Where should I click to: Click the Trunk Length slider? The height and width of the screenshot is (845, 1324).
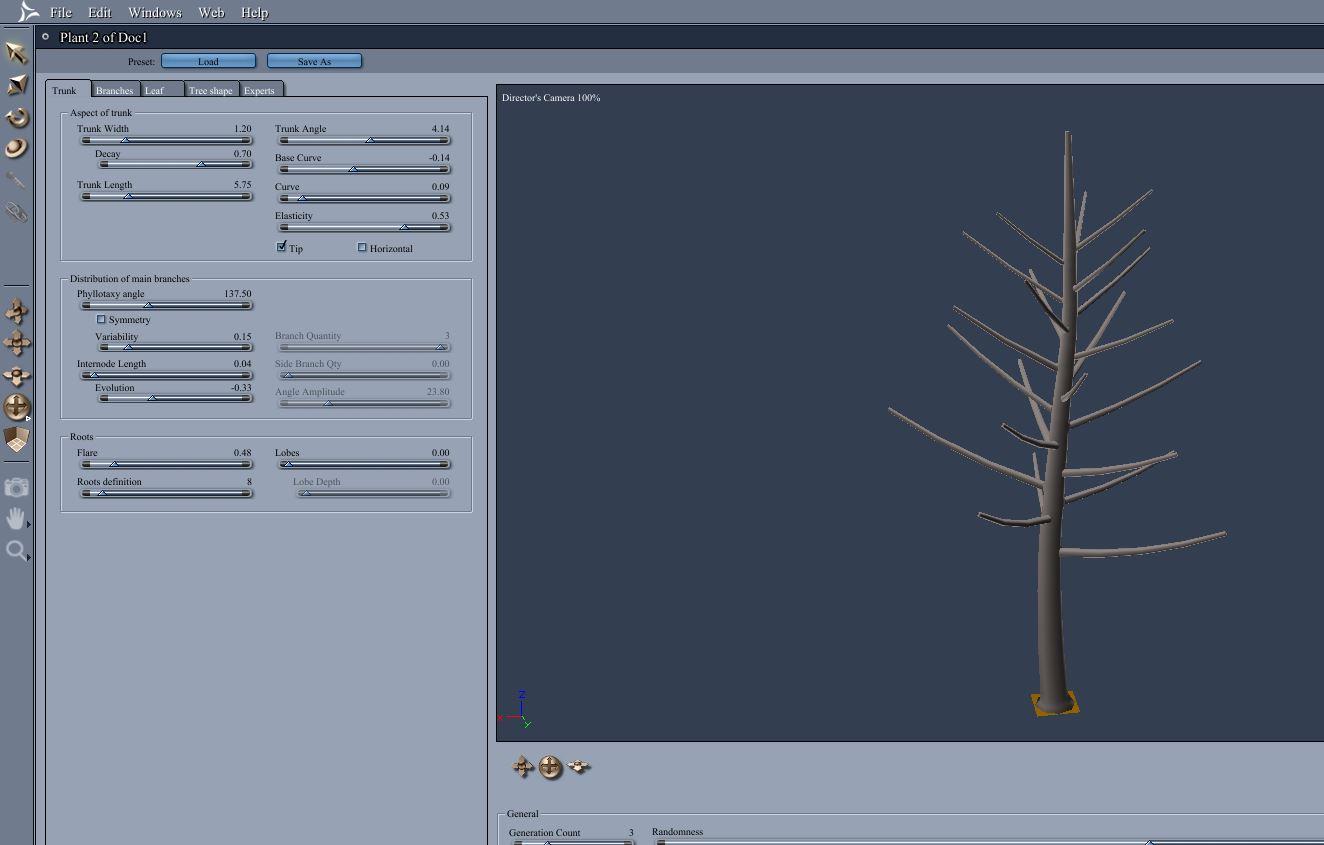point(166,196)
